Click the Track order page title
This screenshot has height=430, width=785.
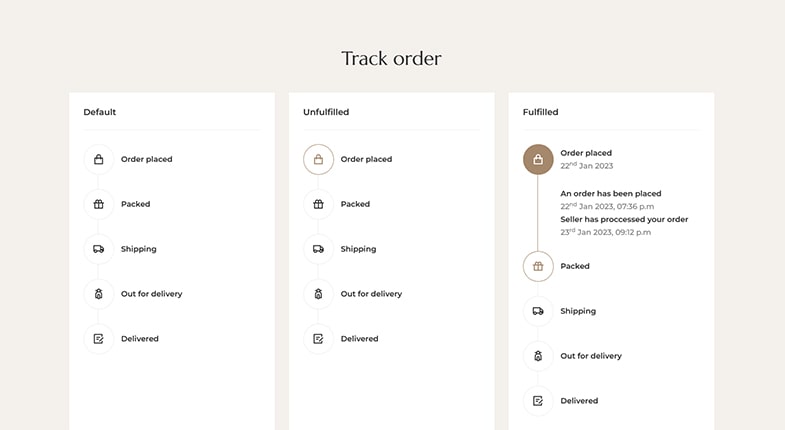point(391,59)
